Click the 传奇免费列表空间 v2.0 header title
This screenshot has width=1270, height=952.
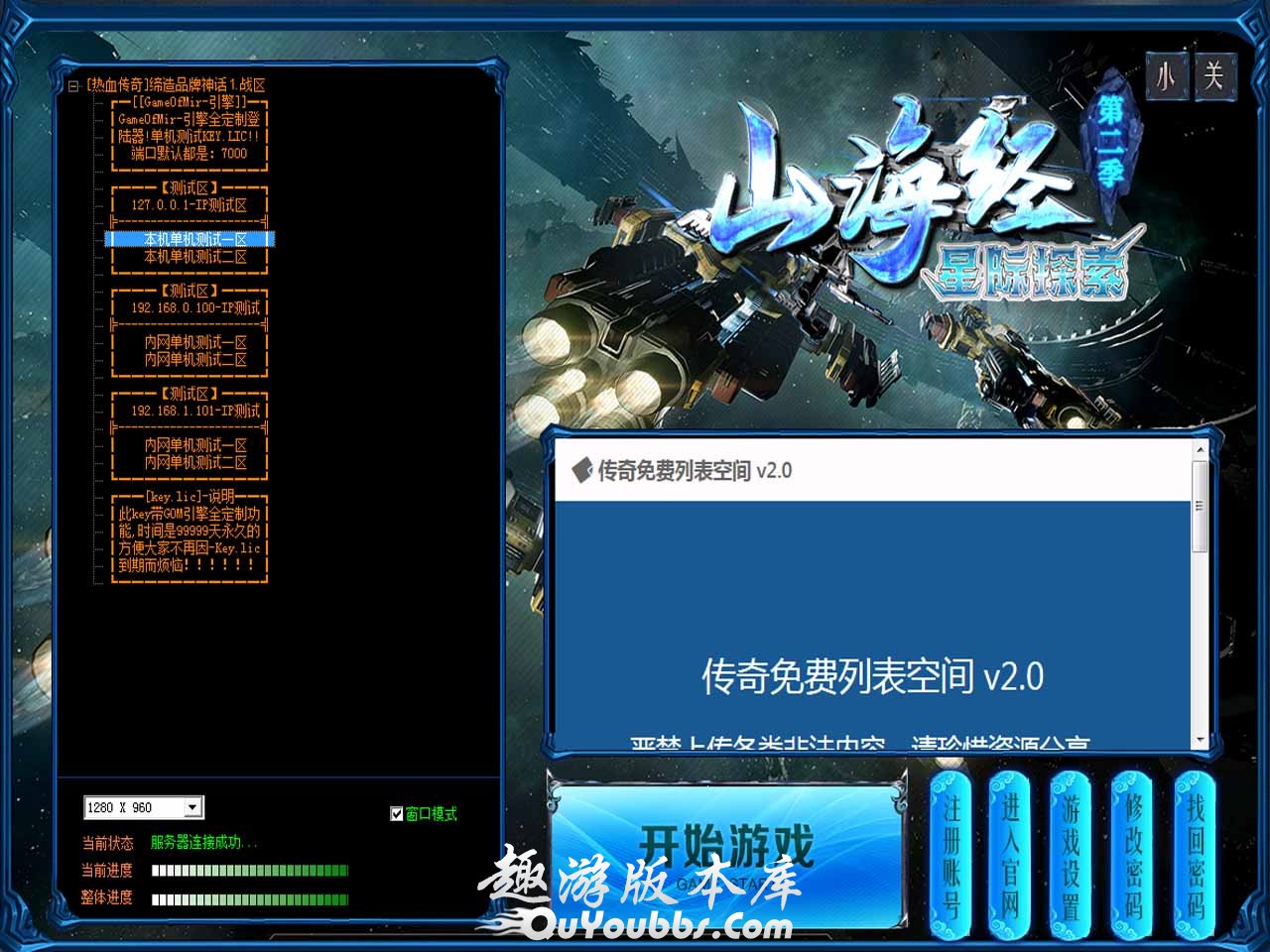pos(694,470)
